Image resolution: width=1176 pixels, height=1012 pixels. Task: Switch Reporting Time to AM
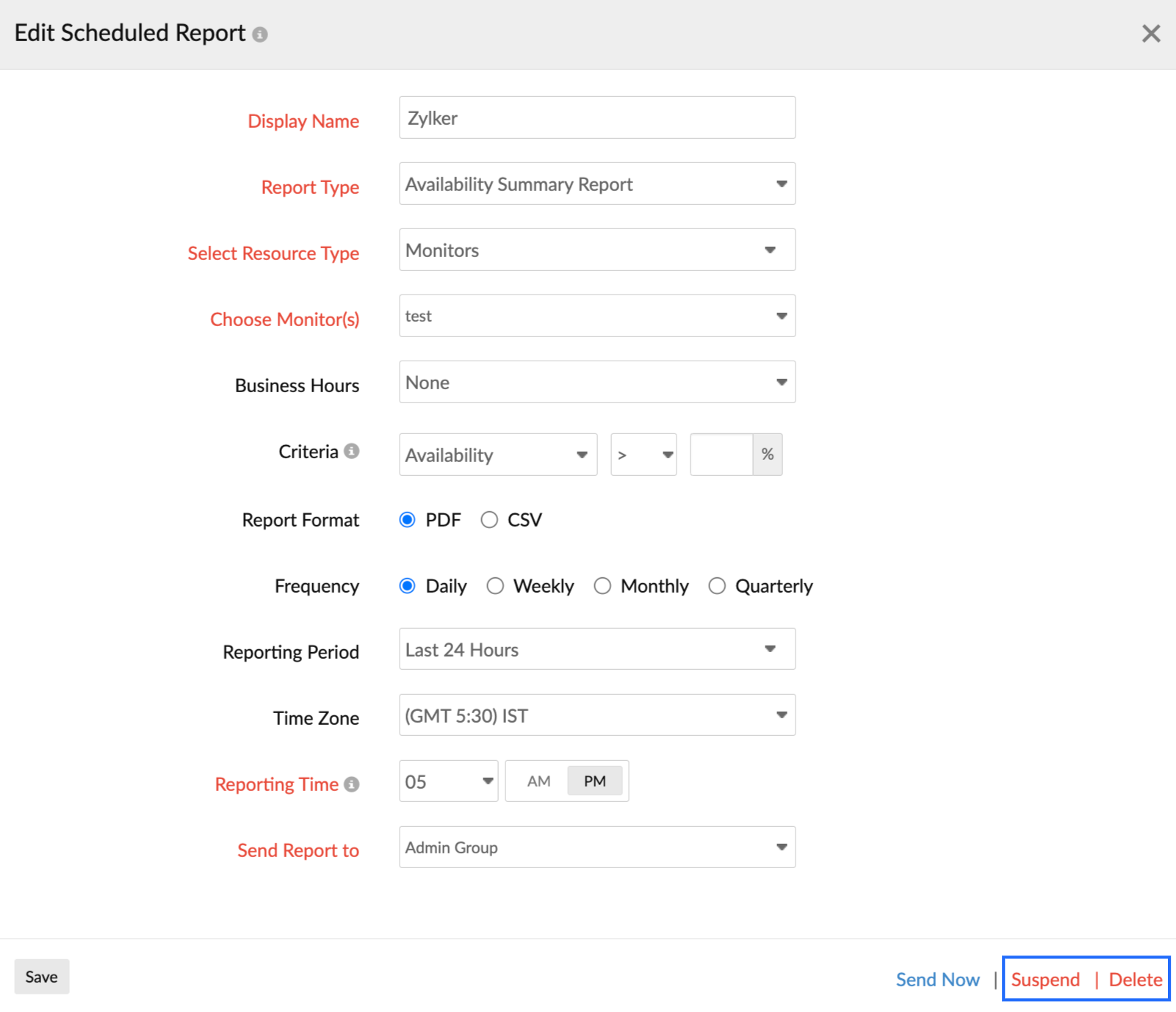pyautogui.click(x=538, y=781)
